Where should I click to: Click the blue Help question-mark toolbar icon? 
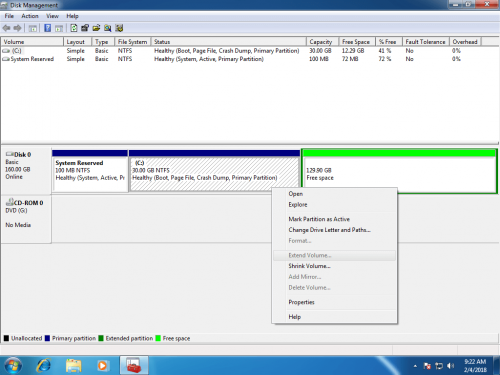point(48,28)
